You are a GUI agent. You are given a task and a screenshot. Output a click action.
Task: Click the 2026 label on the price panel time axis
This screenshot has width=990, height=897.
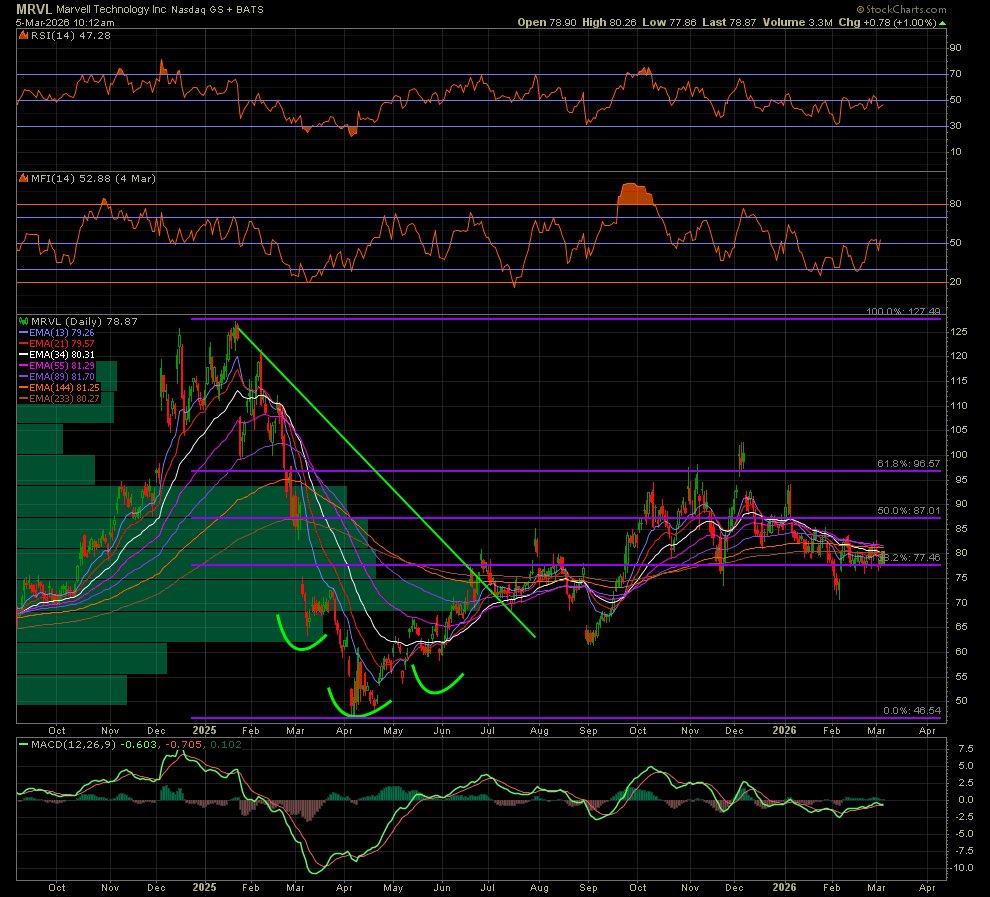(x=784, y=730)
